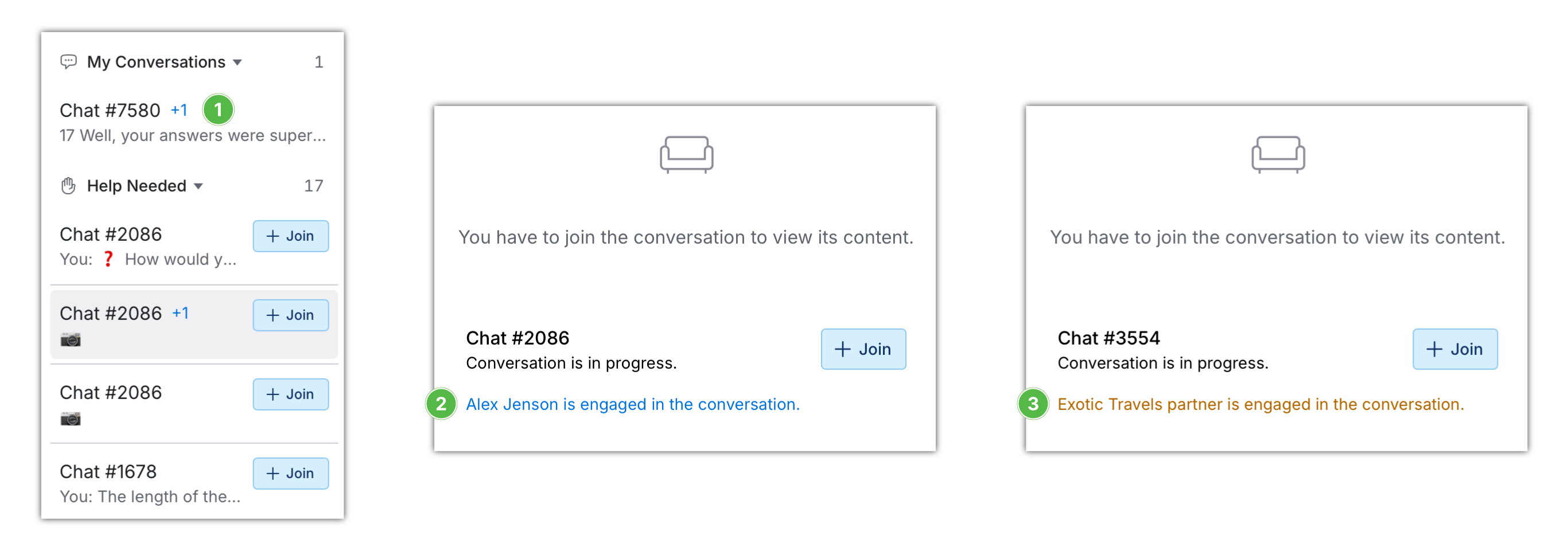Image resolution: width=1568 pixels, height=551 pixels.
Task: Click camera icon in row above Chat #1678
Action: point(71,419)
